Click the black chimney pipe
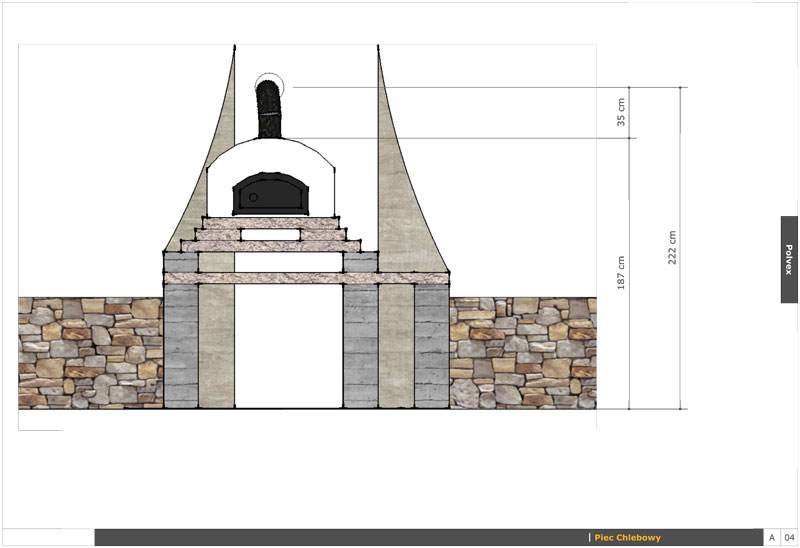Image resolution: width=800 pixels, height=548 pixels. 269,112
